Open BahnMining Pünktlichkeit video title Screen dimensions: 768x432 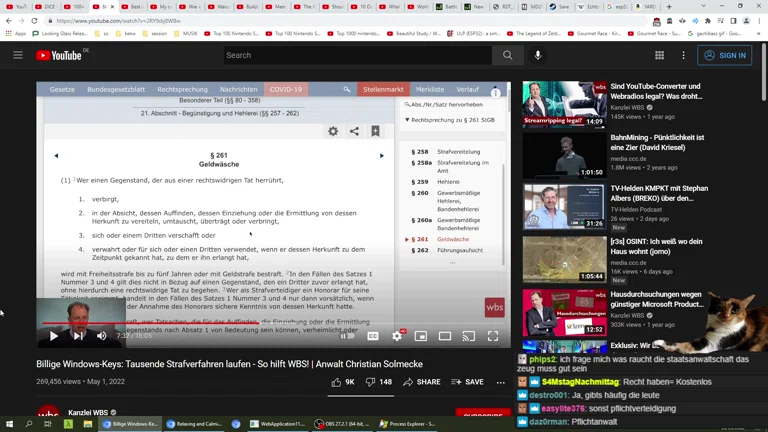click(x=657, y=143)
